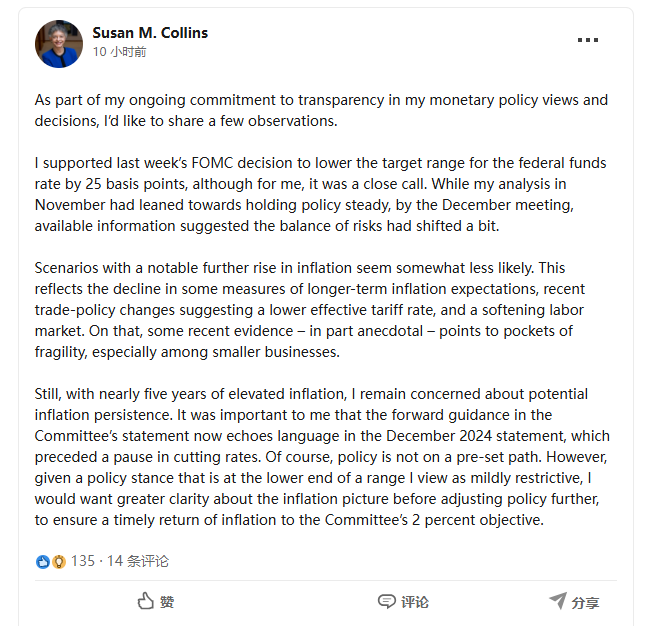Image resolution: width=646 pixels, height=626 pixels.
Task: Click the orange insightful reaction icon
Action: pos(59,562)
